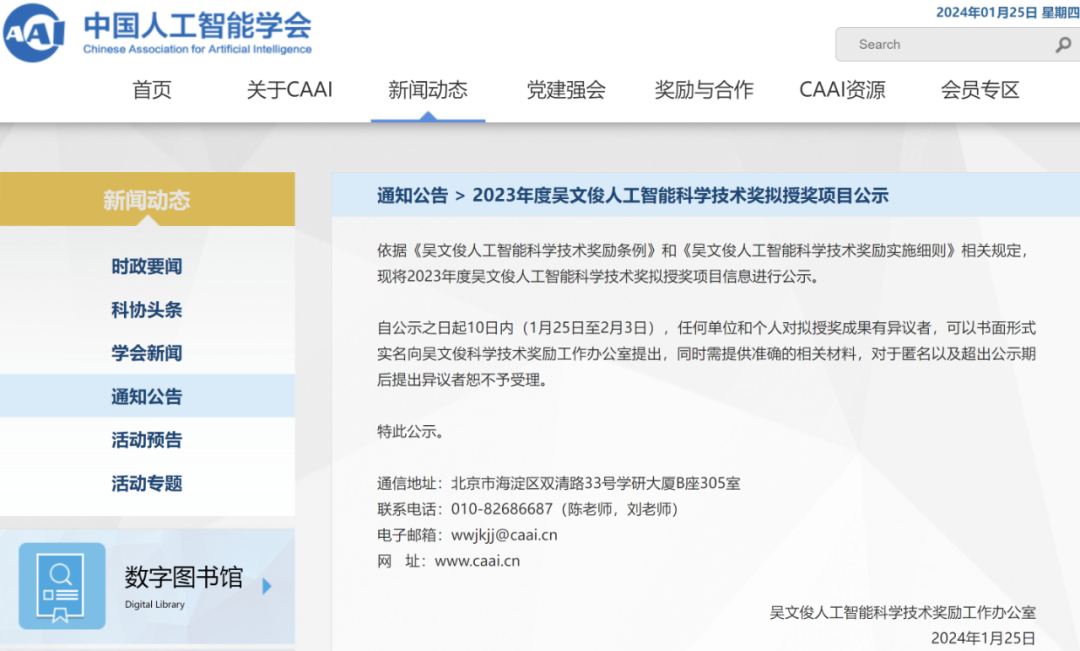The height and width of the screenshot is (651, 1080).
Task: Open 时政要闻 in the sidebar
Action: point(147,266)
